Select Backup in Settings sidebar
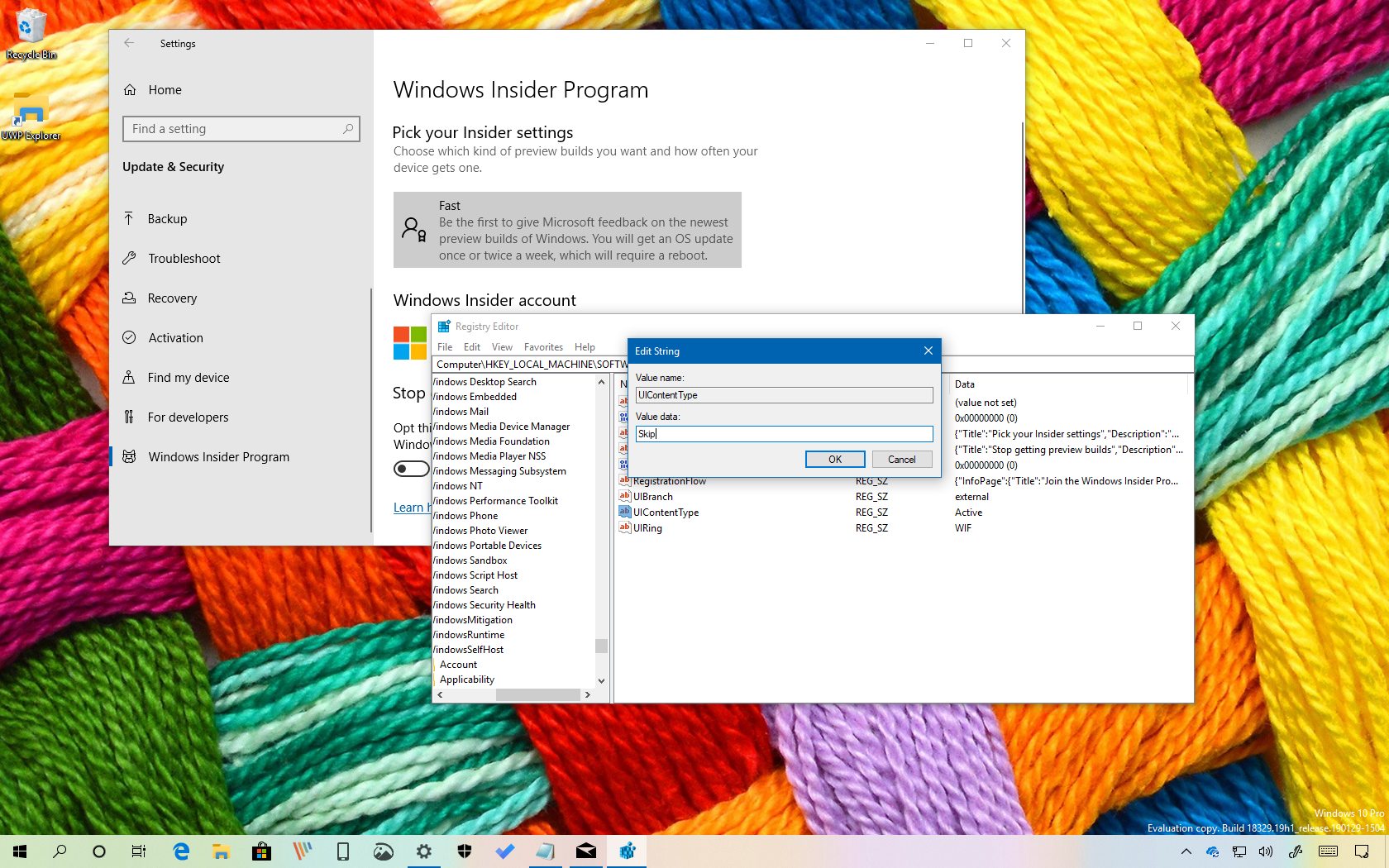This screenshot has width=1389, height=868. [167, 219]
